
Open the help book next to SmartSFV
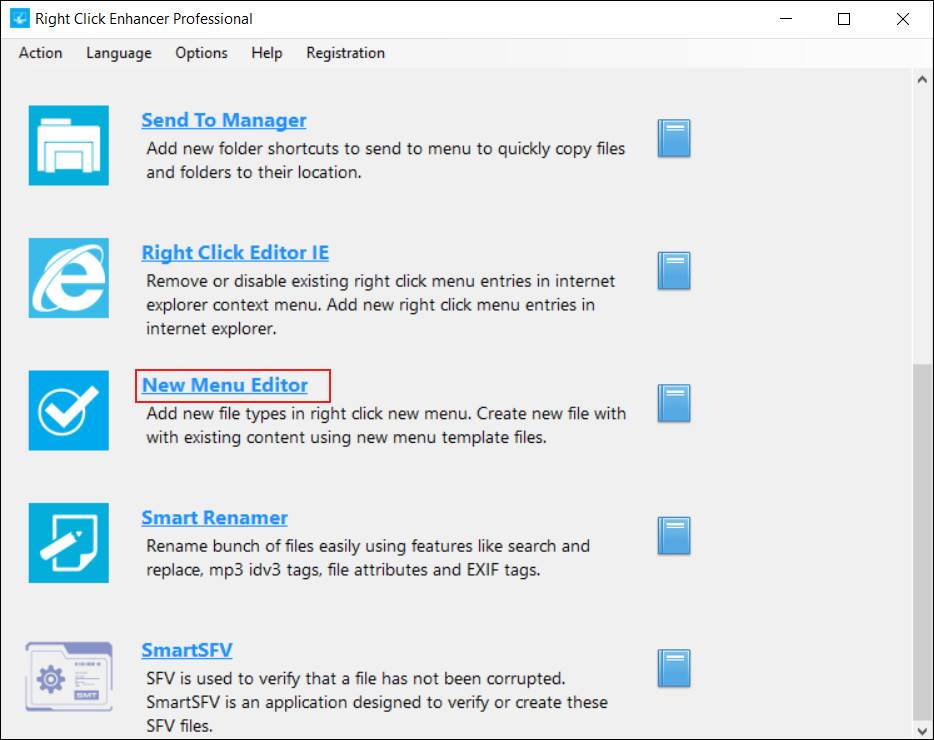point(673,668)
